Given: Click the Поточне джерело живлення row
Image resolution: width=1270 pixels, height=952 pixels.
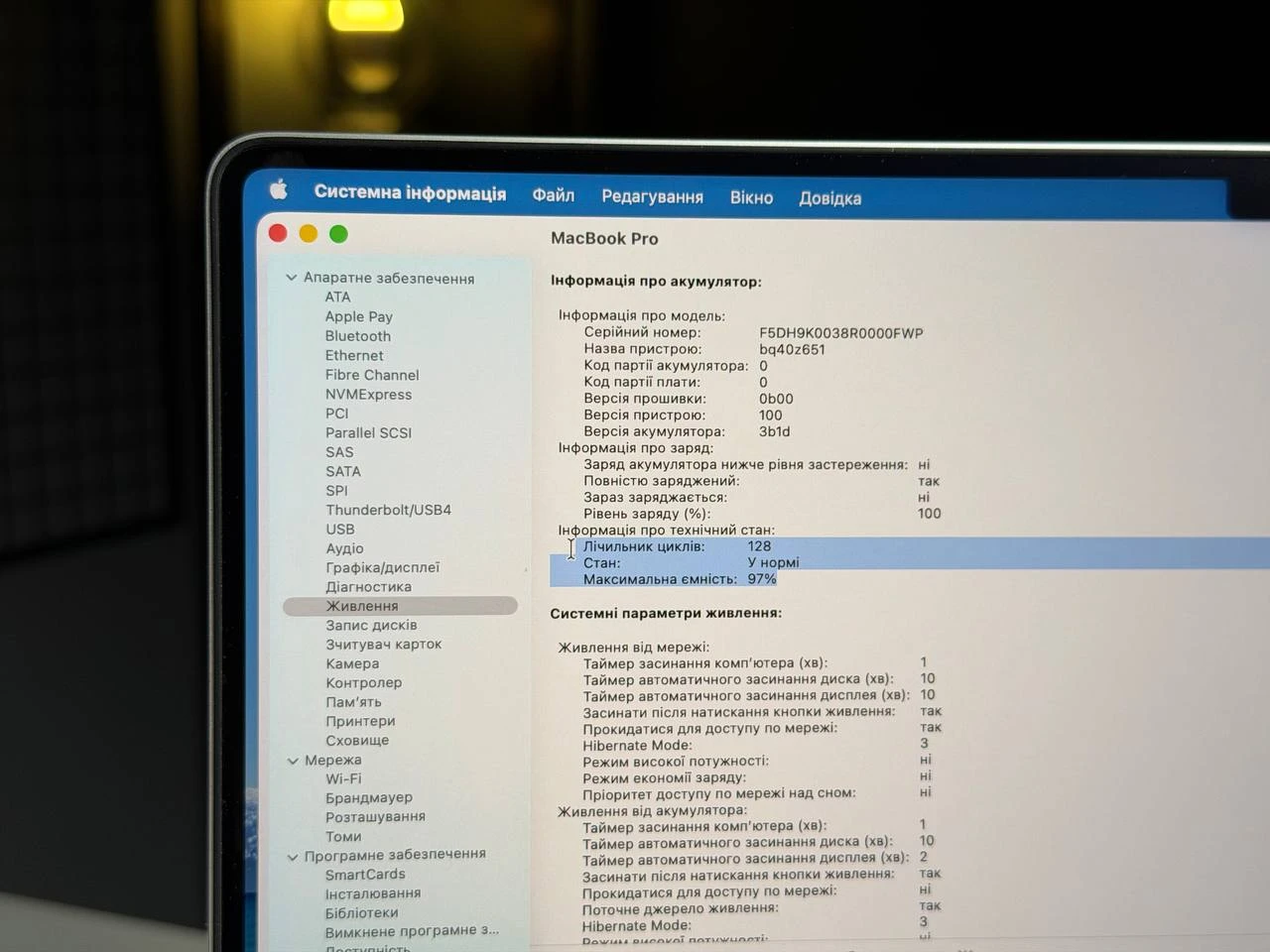Looking at the screenshot, I should 761,907.
